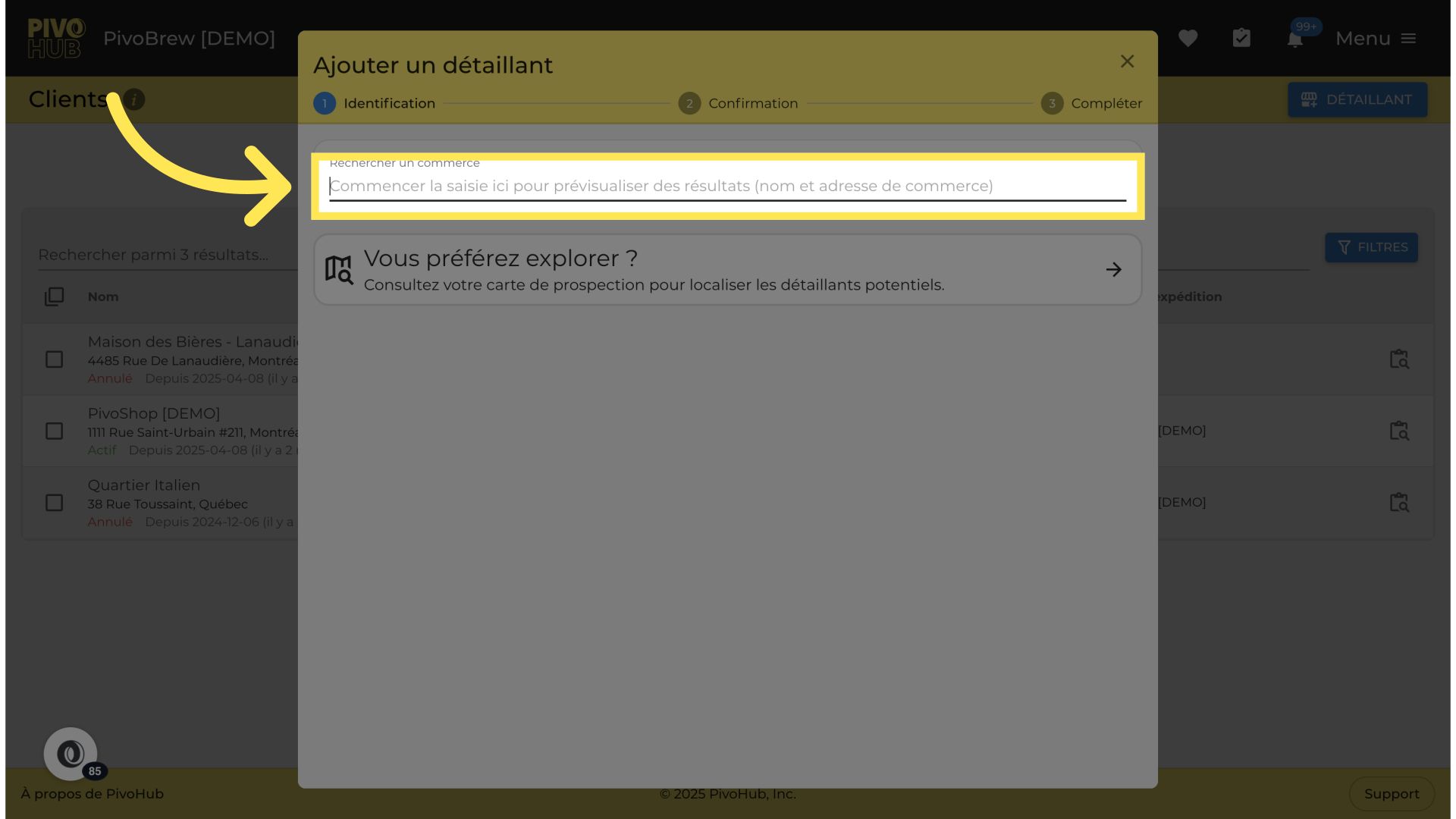Viewport: 1456px width, 819px height.
Task: Click the PivoShop [DEMO] client name
Action: 154,413
